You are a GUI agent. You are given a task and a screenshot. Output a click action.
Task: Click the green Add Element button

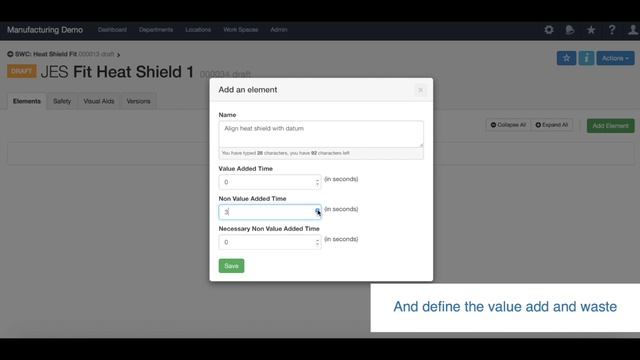coord(611,126)
